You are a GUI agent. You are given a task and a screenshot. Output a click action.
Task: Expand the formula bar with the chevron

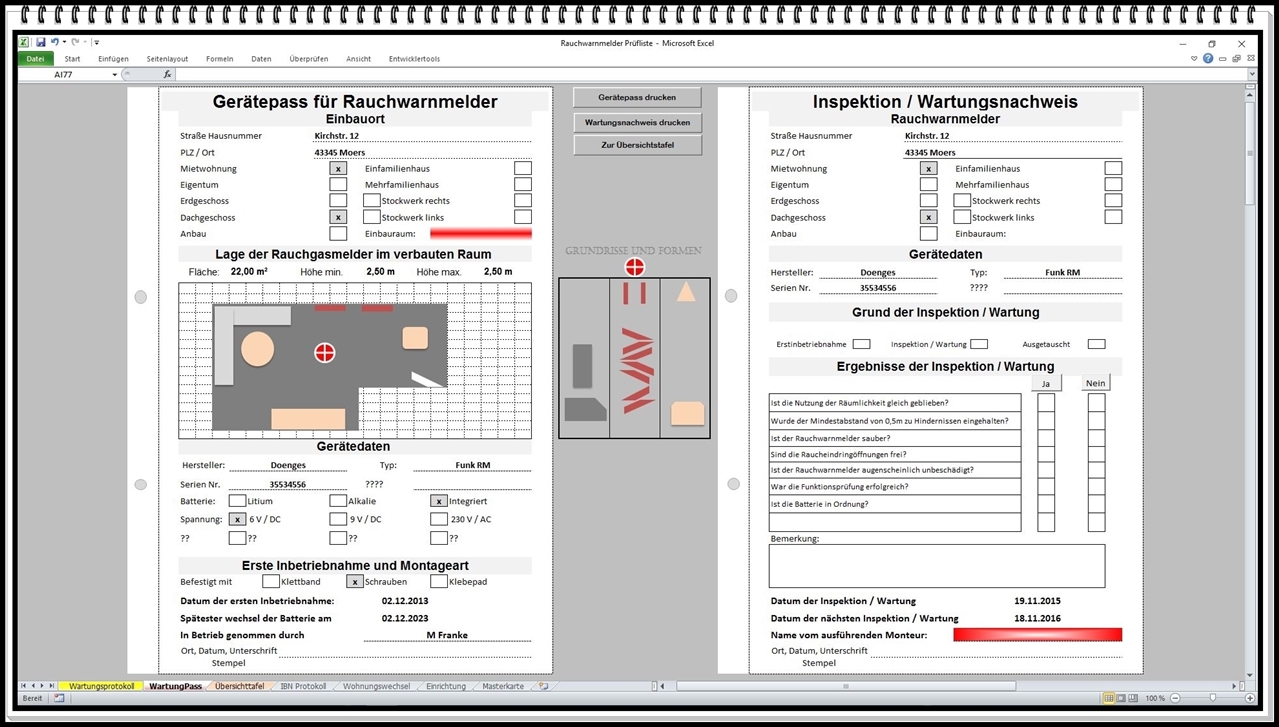(x=1250, y=75)
